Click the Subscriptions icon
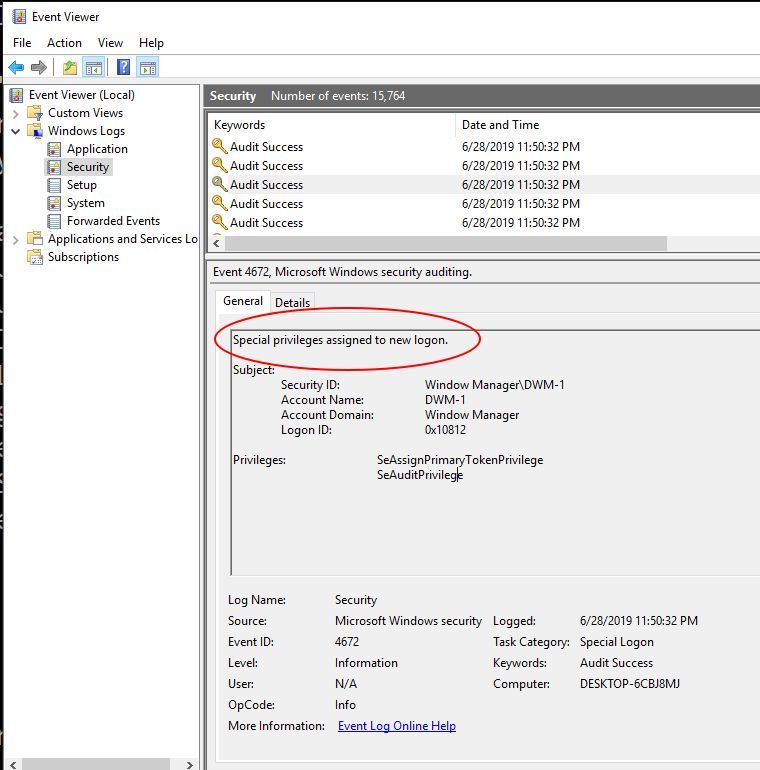This screenshot has width=760, height=770. coord(35,257)
